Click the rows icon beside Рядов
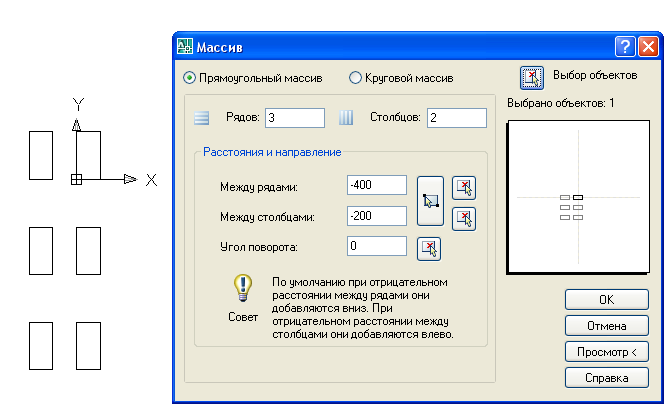Image resolution: width=672 pixels, height=412 pixels. (x=201, y=117)
